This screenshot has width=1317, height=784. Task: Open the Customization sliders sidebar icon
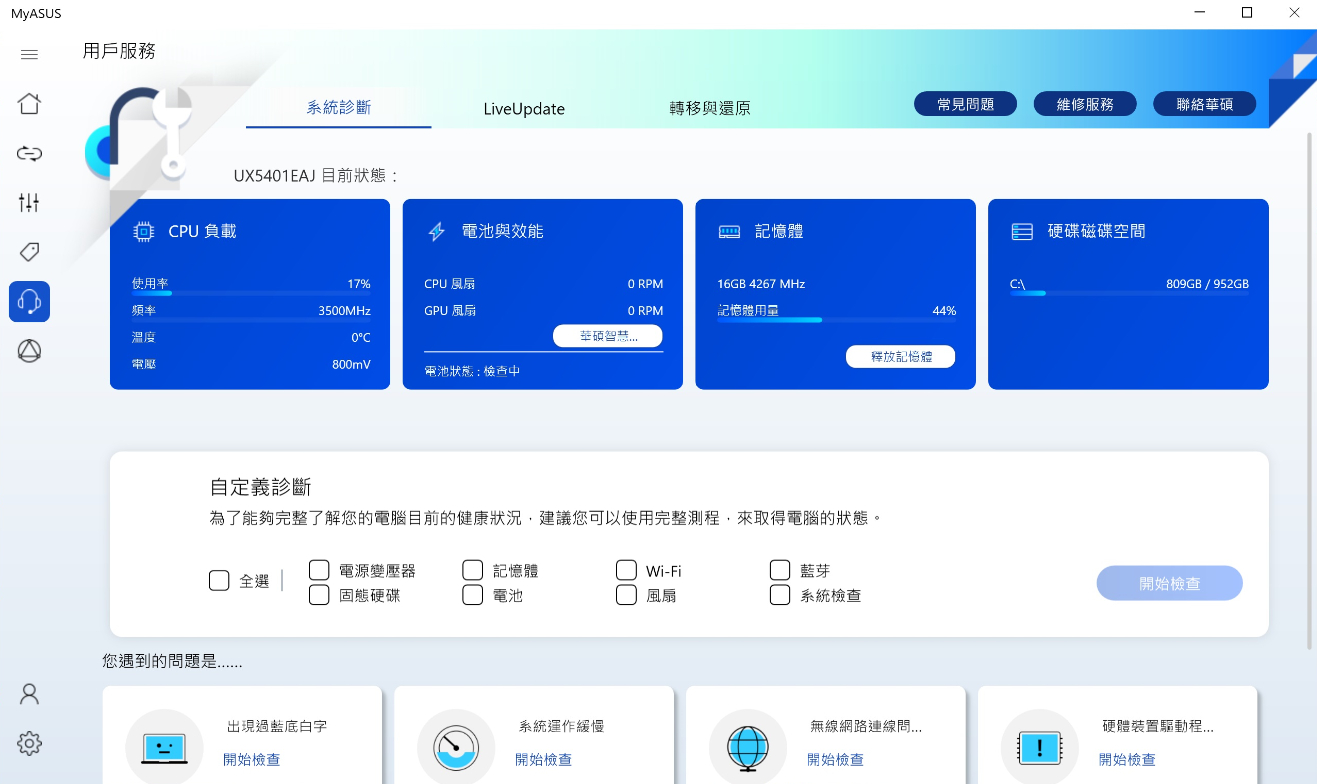pyautogui.click(x=29, y=202)
